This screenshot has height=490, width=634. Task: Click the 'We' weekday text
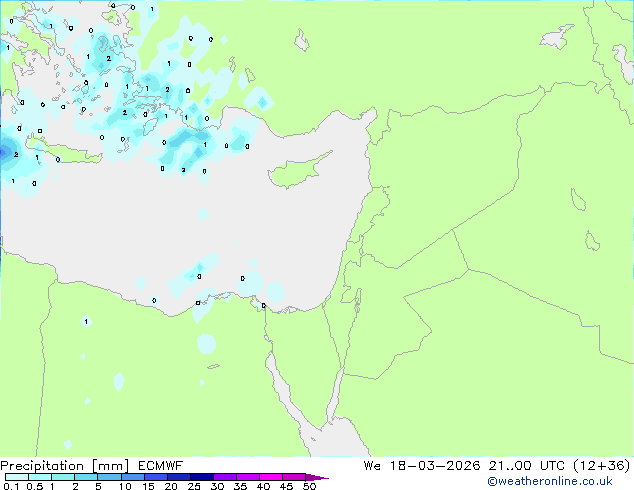372,466
